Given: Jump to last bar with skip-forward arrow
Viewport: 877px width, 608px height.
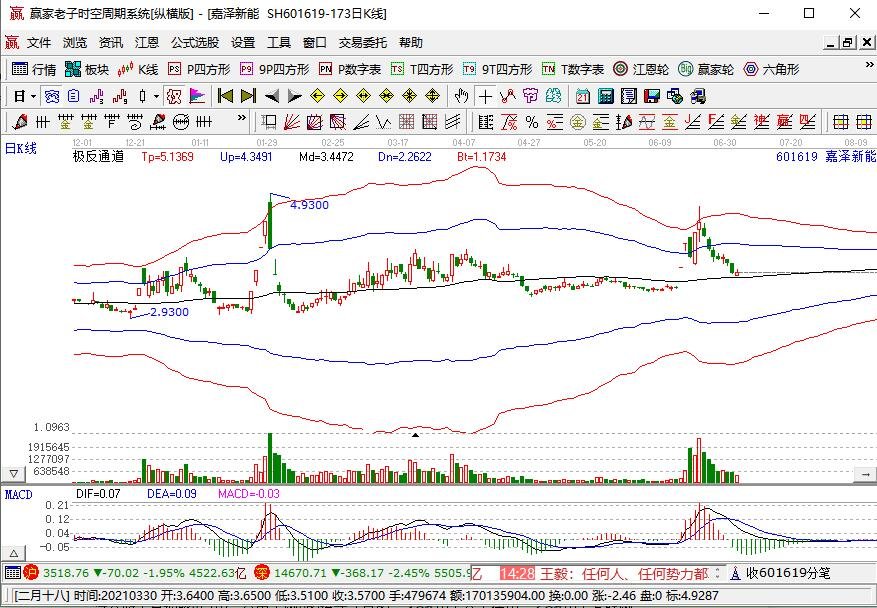Looking at the screenshot, I should [x=248, y=96].
